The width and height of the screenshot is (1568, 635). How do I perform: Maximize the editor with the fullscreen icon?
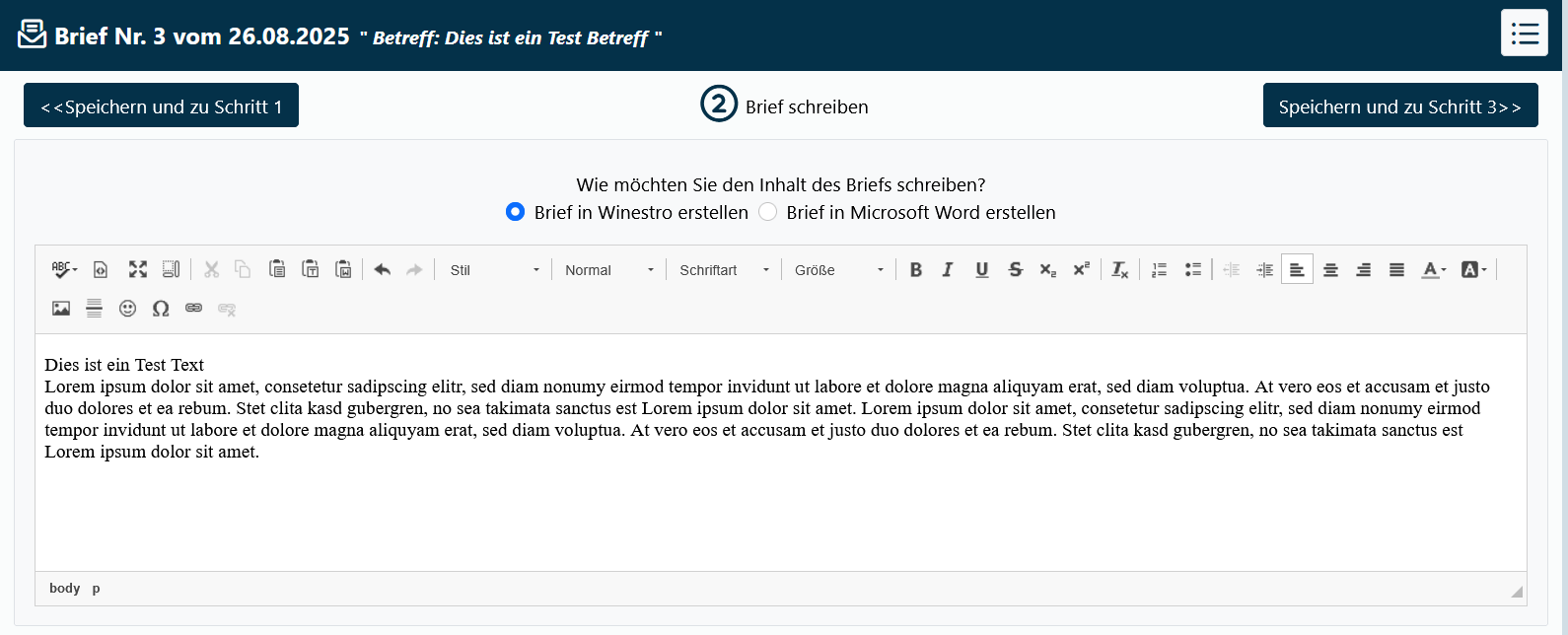click(x=138, y=270)
